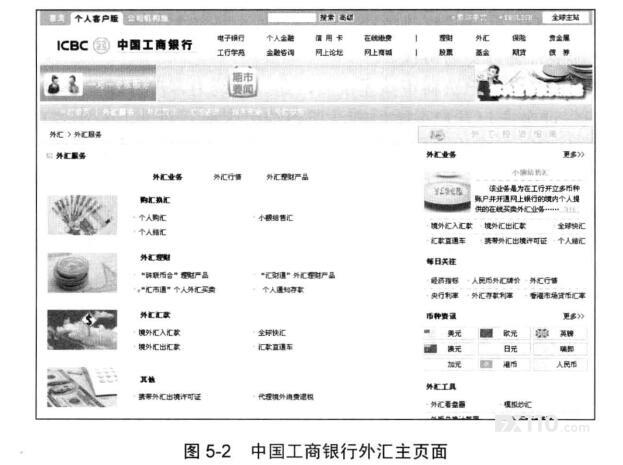Open the 代理境外消费退税 link
The height and width of the screenshot is (465, 623).
(x=286, y=397)
